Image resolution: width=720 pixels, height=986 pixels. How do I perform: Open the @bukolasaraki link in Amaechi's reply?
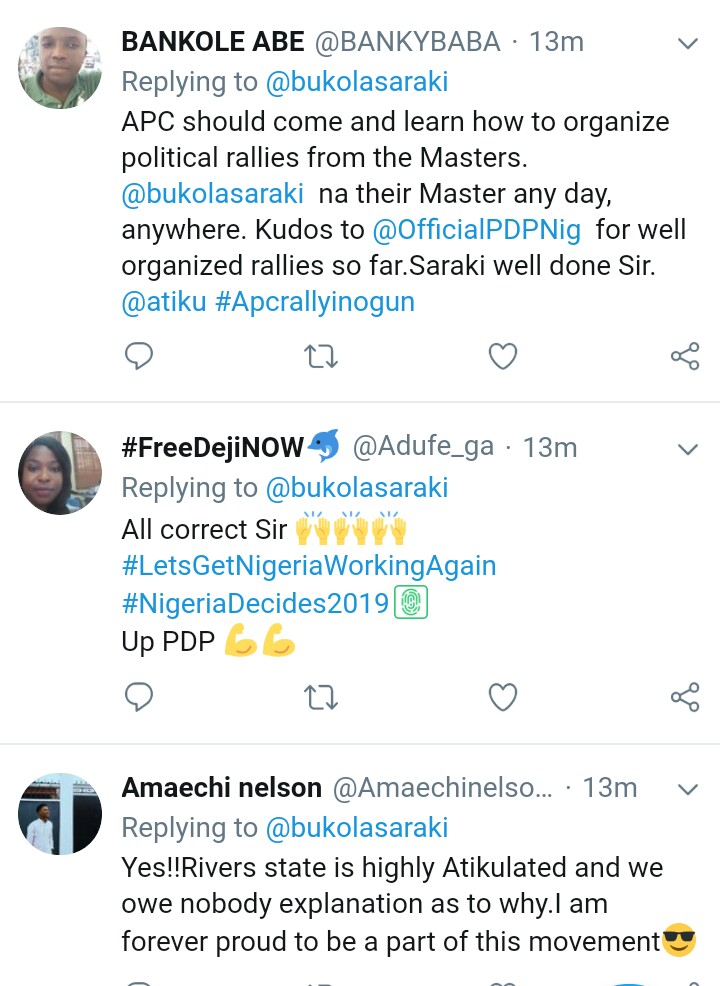pos(357,828)
